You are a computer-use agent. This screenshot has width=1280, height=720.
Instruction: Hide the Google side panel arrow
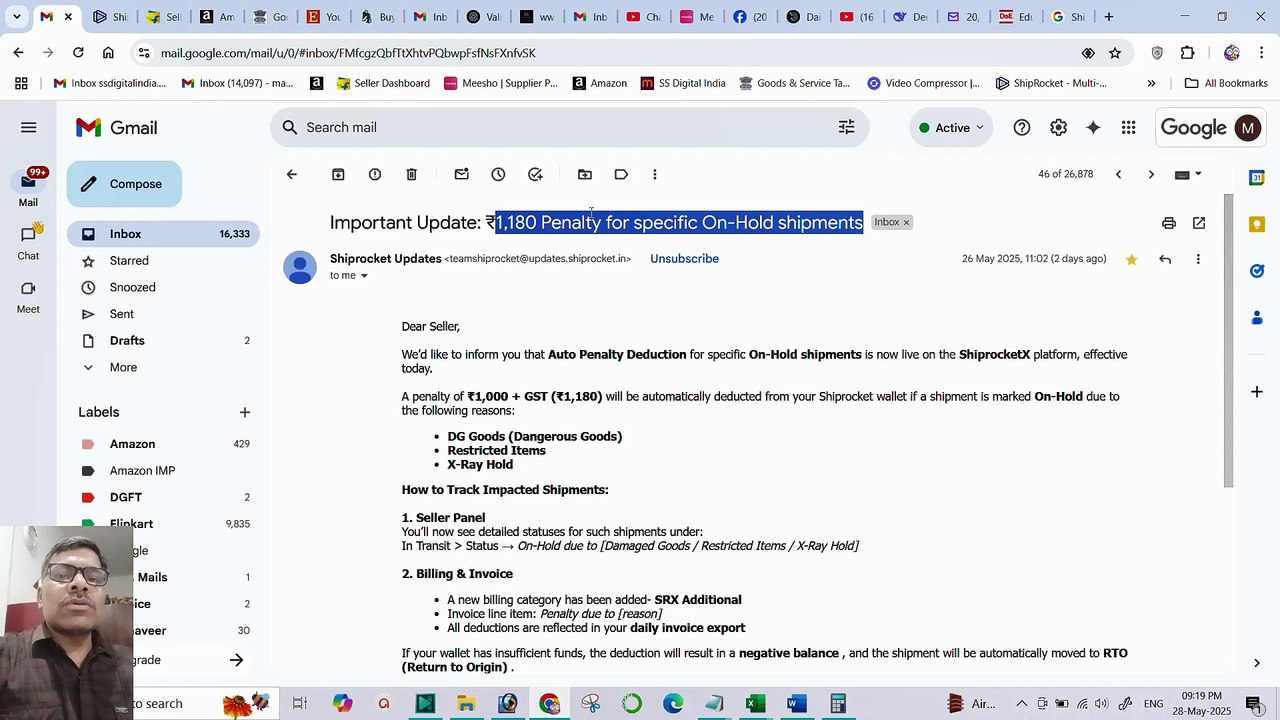pos(1257,663)
